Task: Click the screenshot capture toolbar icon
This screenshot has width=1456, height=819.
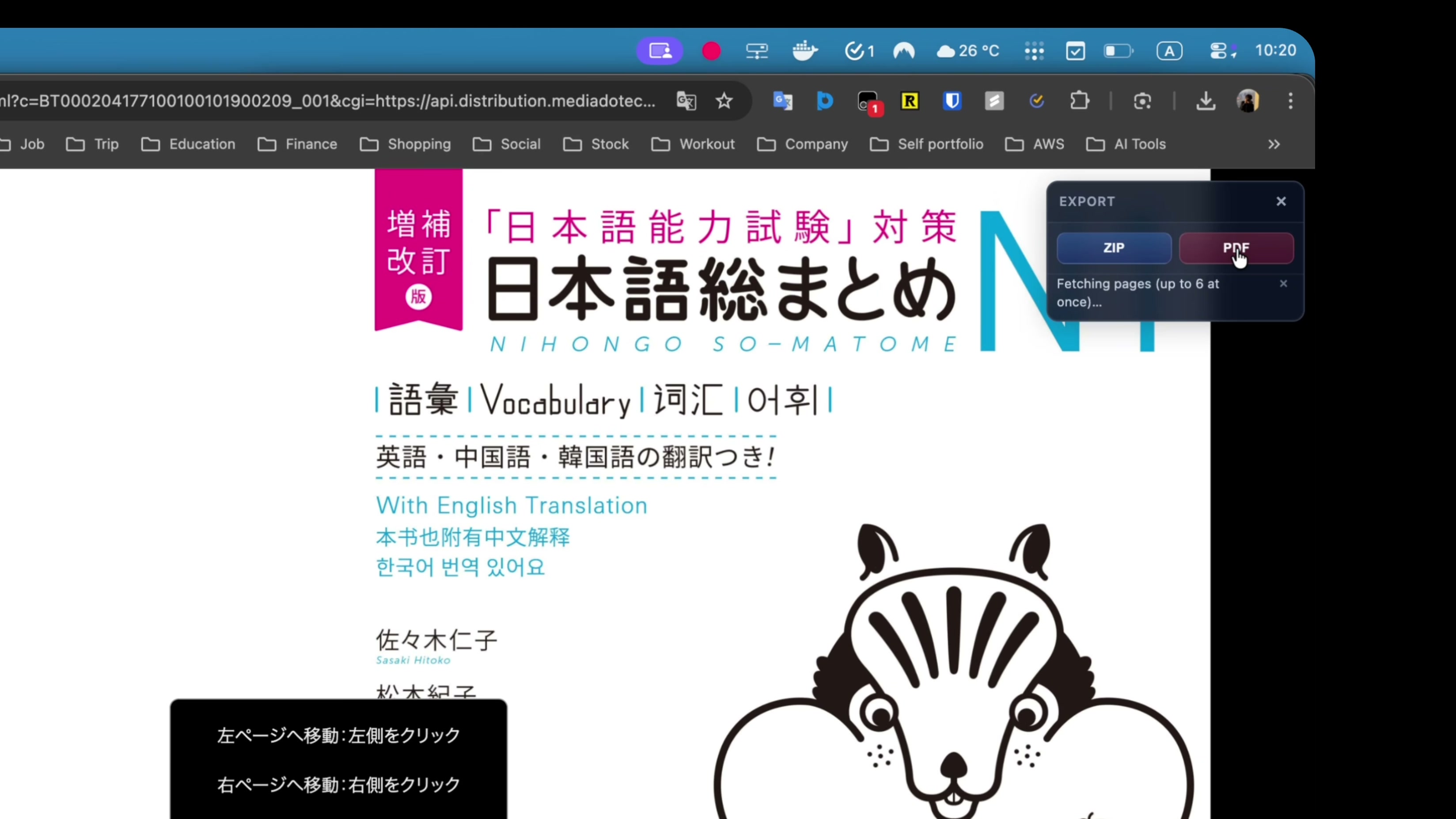Action: click(x=1142, y=101)
